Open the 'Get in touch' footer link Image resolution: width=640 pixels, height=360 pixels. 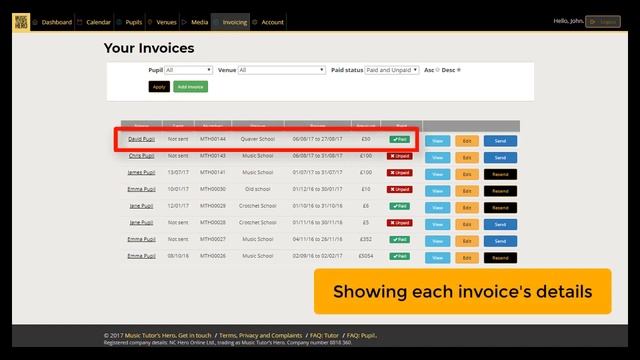pyautogui.click(x=195, y=336)
